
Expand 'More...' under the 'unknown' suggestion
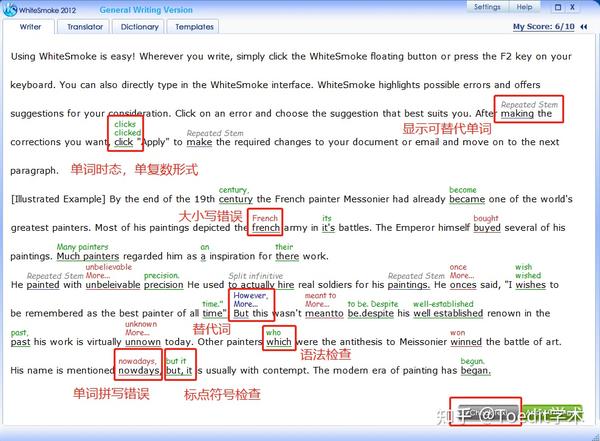(x=137, y=332)
